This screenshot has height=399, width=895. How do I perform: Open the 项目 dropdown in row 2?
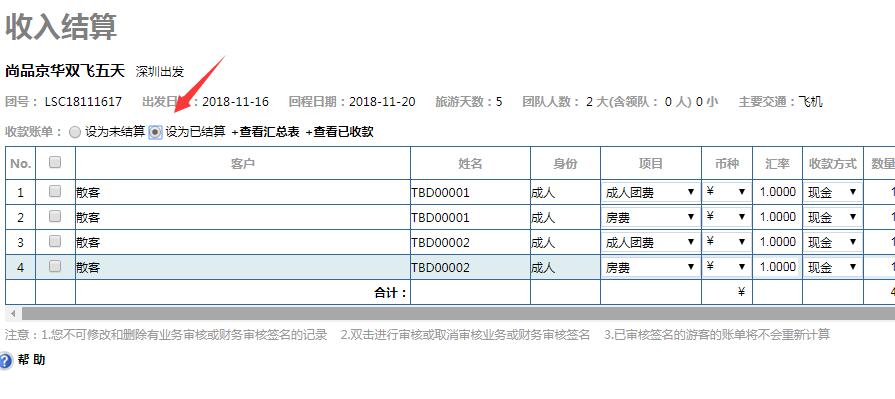coord(650,217)
